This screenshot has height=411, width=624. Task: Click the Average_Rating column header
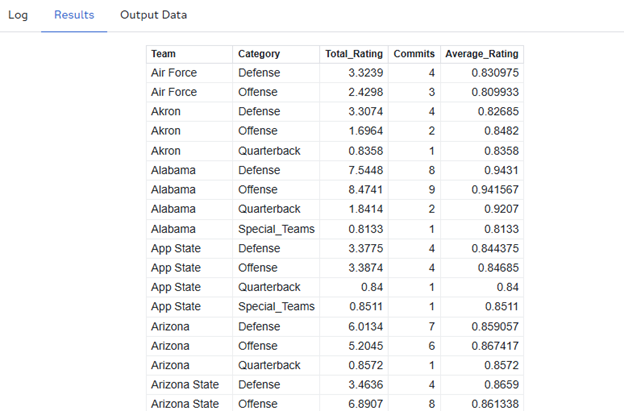[x=482, y=54]
